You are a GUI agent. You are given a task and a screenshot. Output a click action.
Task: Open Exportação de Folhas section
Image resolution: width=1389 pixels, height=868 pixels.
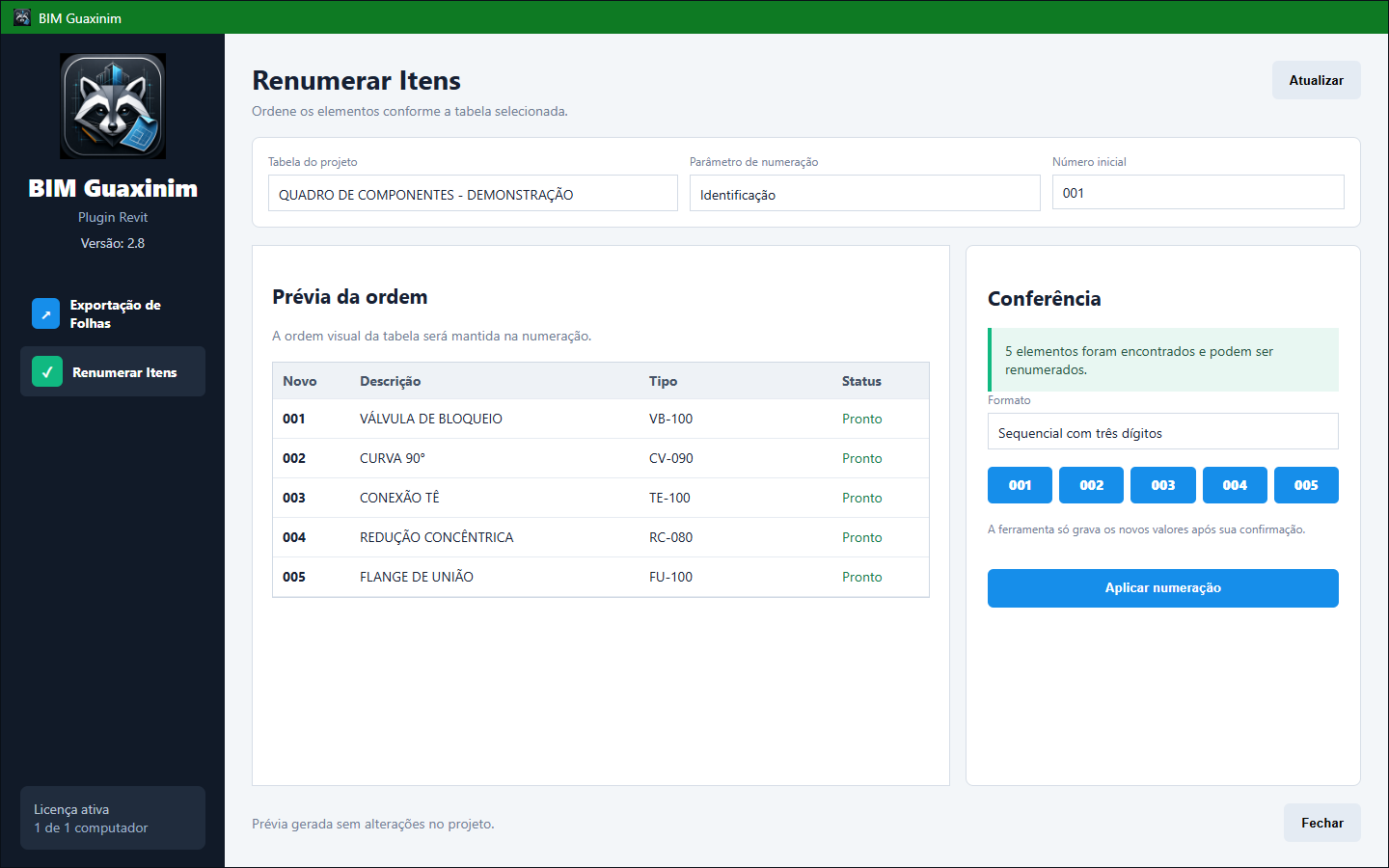tap(113, 313)
